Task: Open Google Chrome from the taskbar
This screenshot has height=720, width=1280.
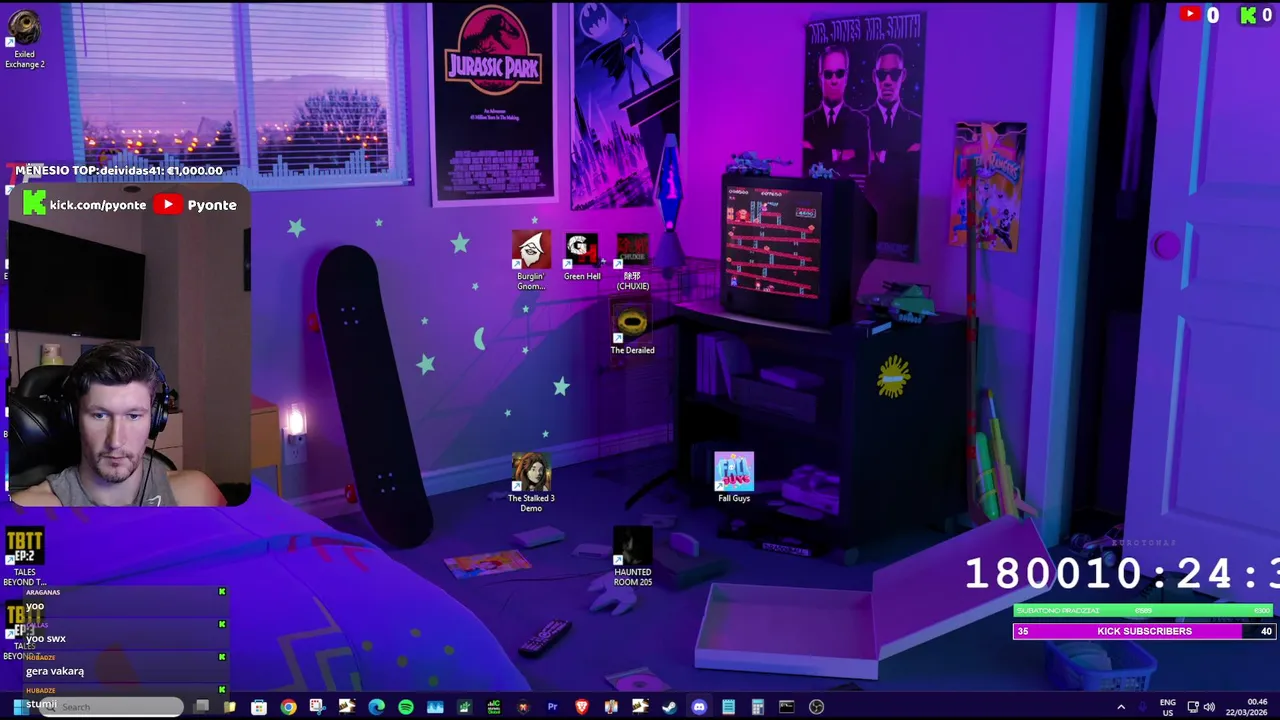Action: click(288, 707)
